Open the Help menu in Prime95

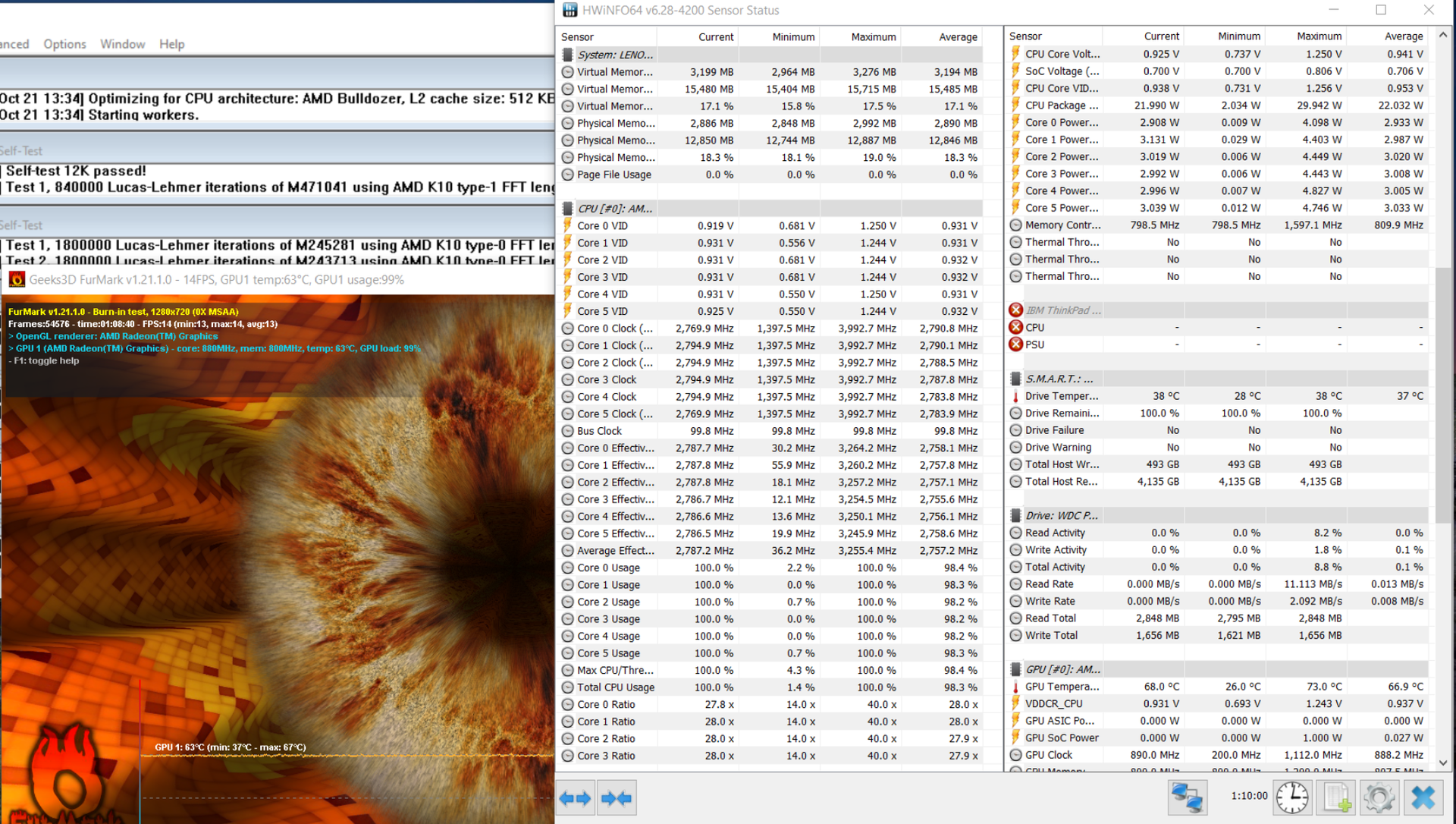[171, 44]
